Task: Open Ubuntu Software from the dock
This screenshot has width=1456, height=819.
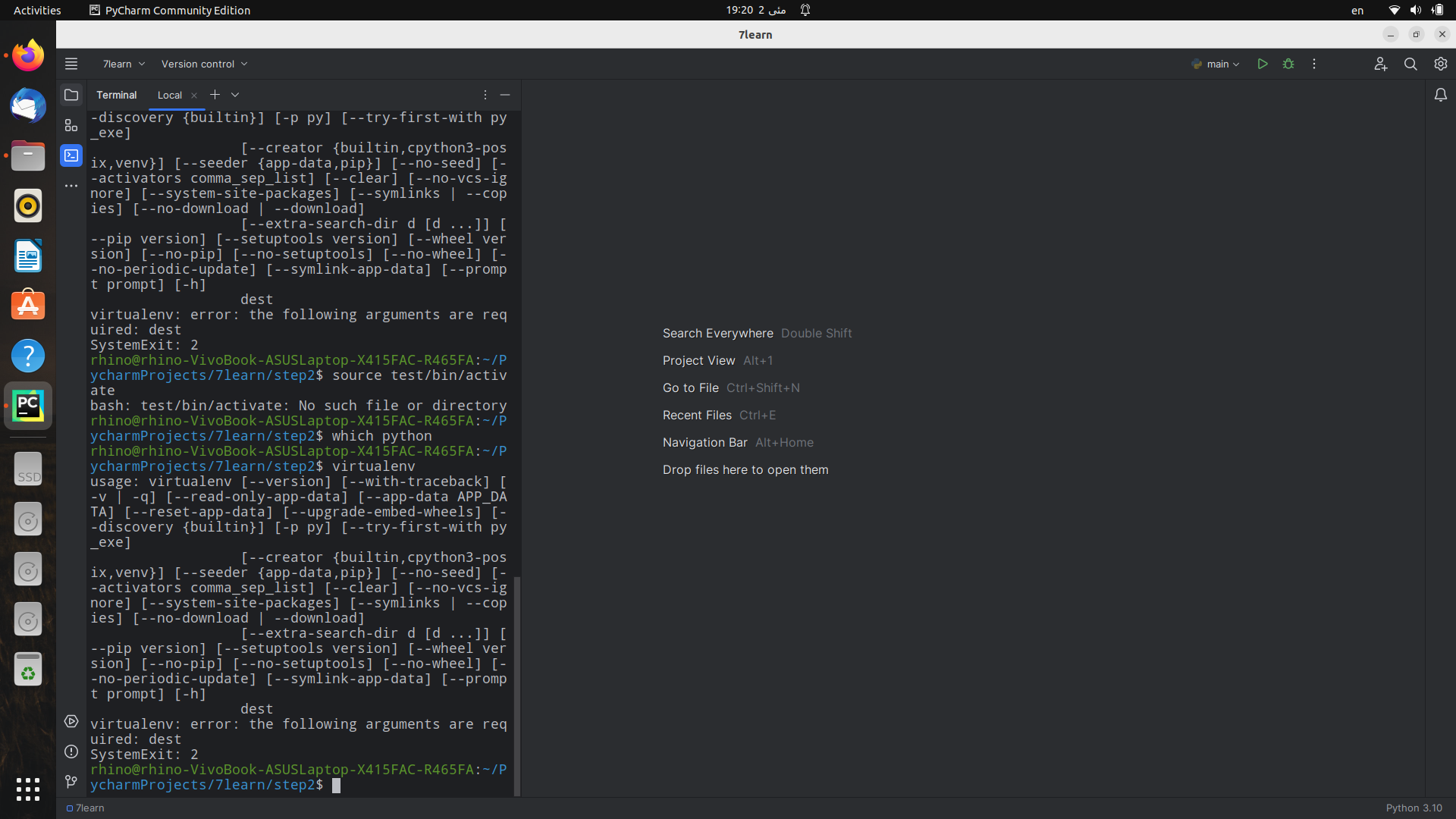Action: click(x=28, y=306)
